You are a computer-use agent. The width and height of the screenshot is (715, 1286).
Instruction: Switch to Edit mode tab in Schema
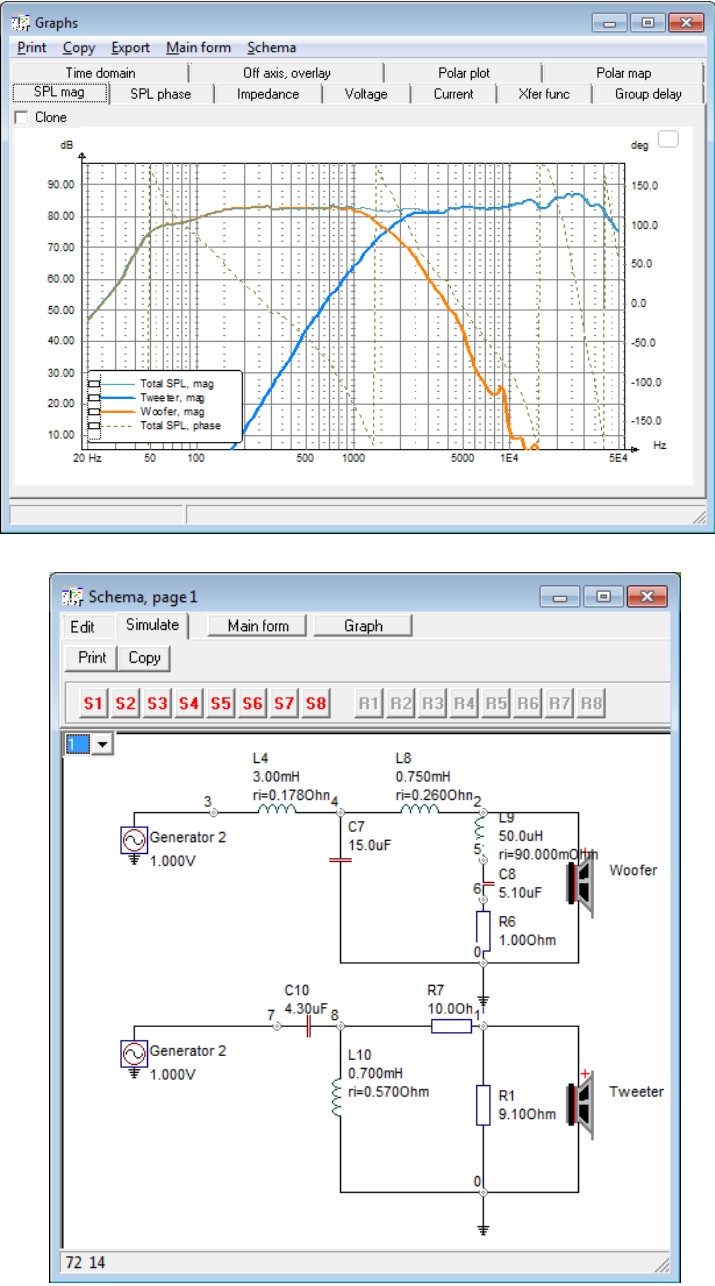click(x=82, y=627)
